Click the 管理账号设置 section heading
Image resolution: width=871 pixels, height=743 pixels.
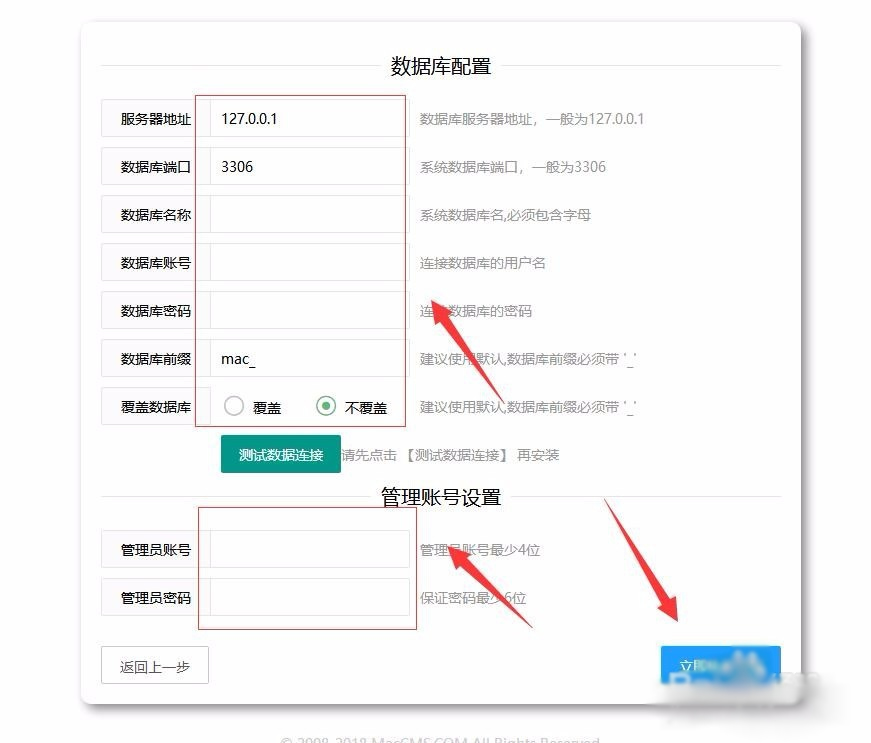click(x=440, y=497)
